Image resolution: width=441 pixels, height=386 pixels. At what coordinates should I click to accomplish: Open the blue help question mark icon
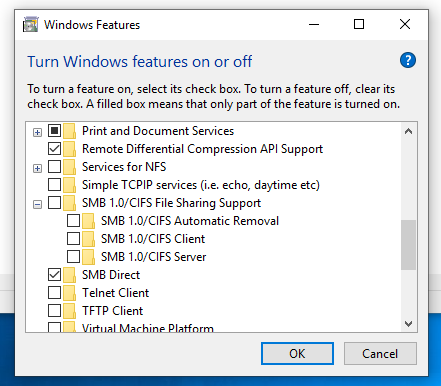408,60
